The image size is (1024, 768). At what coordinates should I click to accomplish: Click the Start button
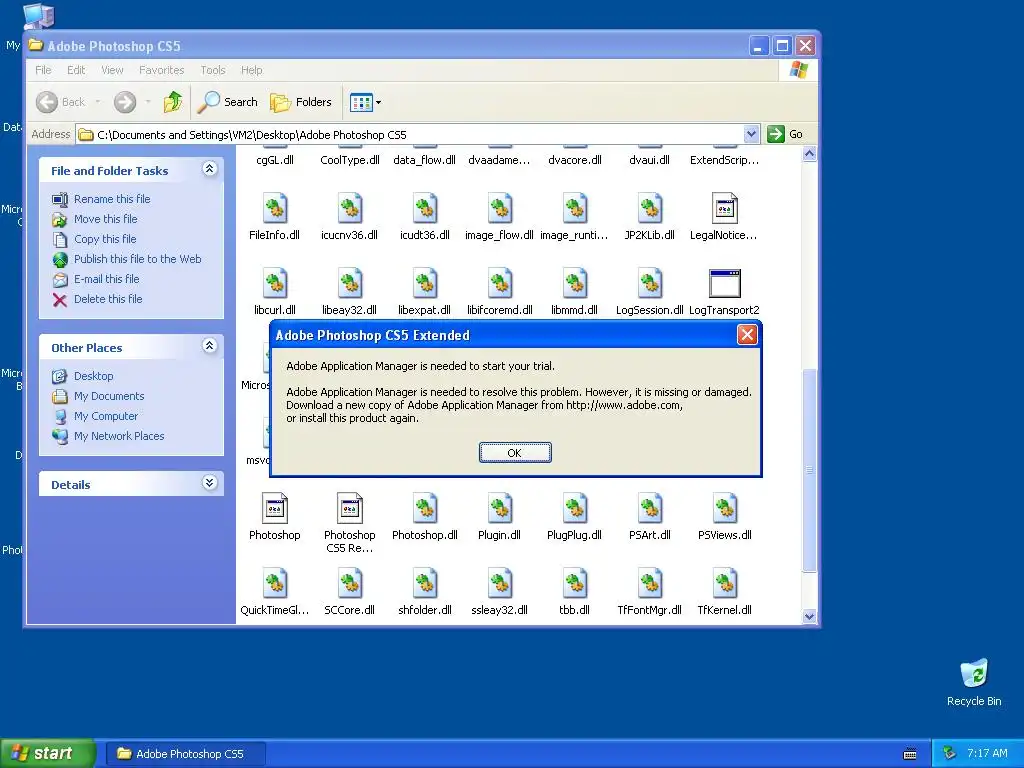tap(46, 753)
